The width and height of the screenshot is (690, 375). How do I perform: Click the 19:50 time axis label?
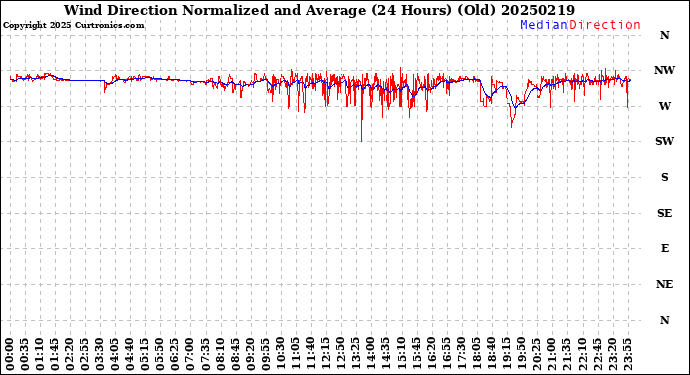click(521, 354)
